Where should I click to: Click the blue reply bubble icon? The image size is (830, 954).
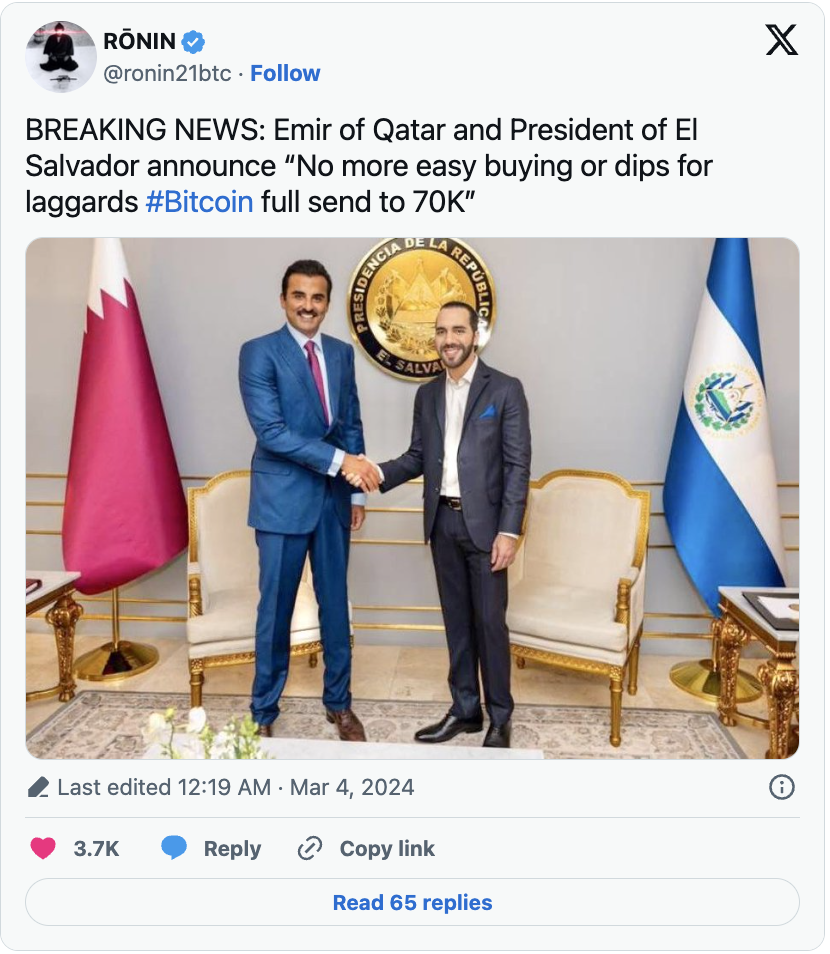click(x=174, y=848)
